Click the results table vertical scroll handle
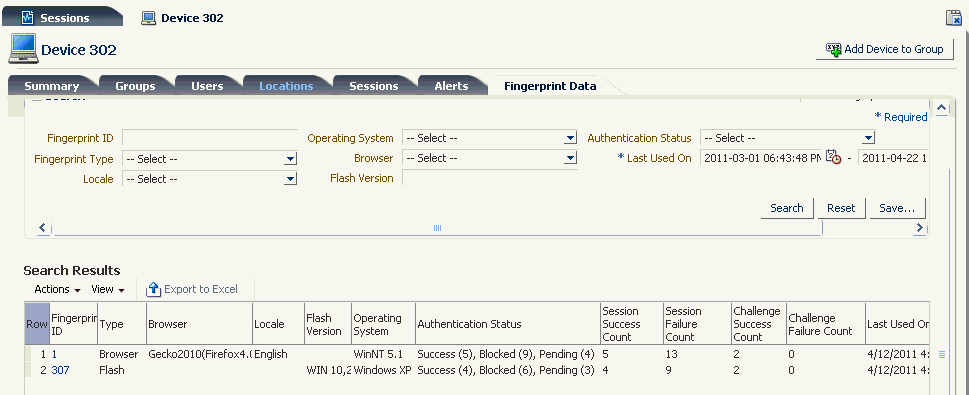Viewport: 969px width, 395px height. pyautogui.click(x=942, y=354)
